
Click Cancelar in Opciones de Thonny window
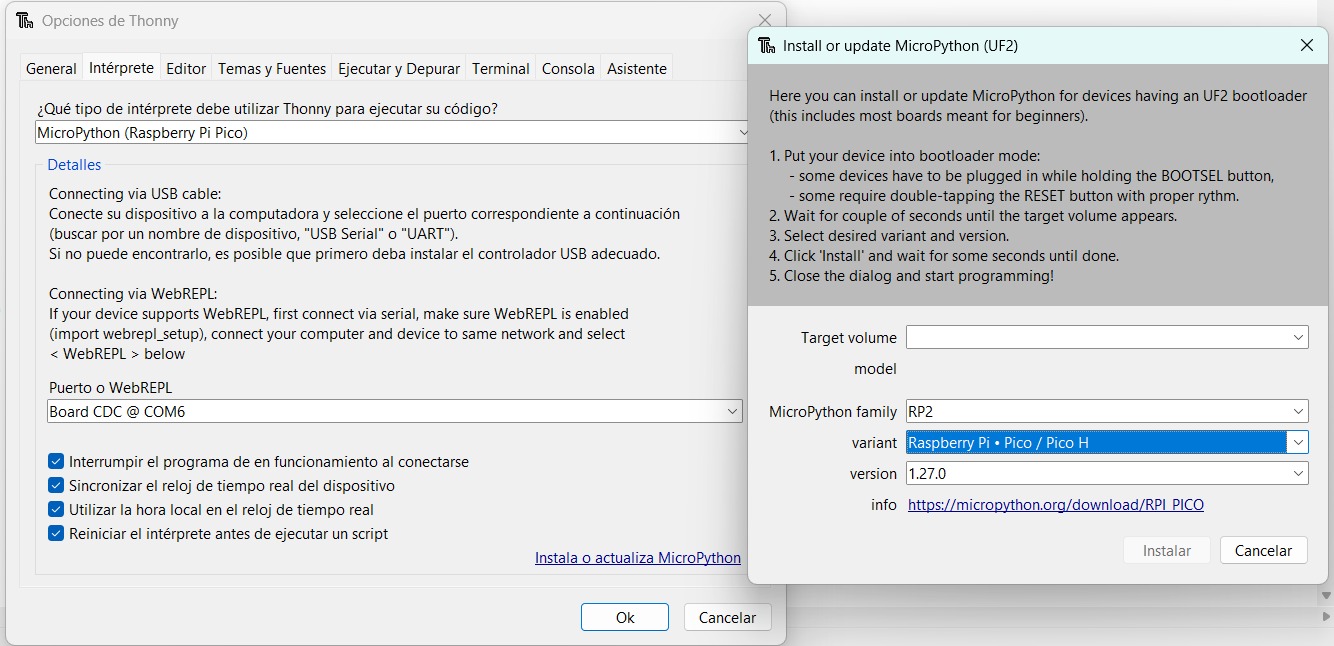[727, 617]
